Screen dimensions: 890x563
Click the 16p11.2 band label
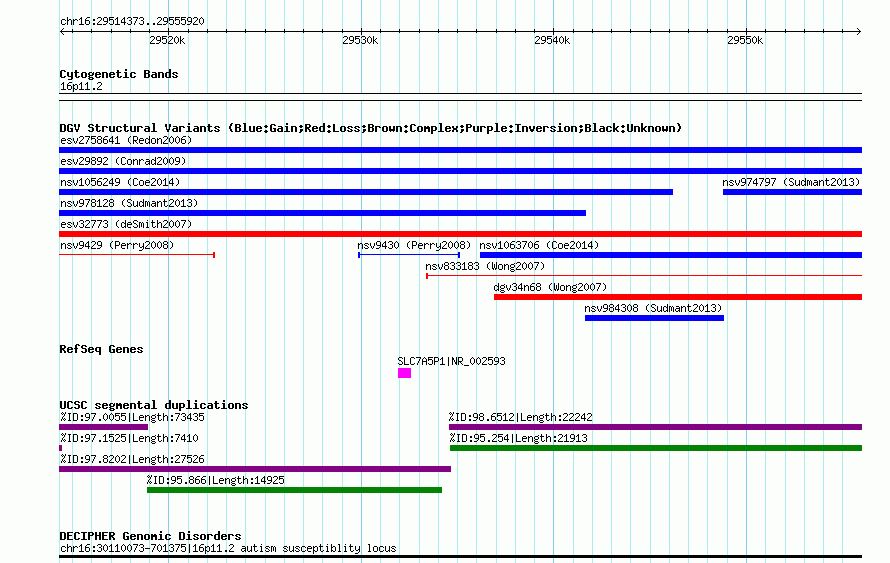click(81, 87)
